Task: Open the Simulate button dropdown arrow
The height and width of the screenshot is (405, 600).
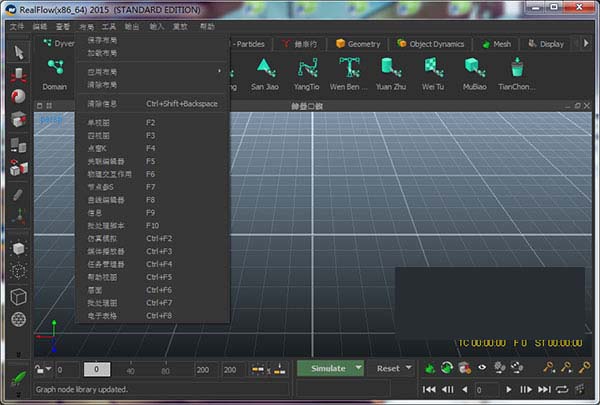Action: point(358,368)
